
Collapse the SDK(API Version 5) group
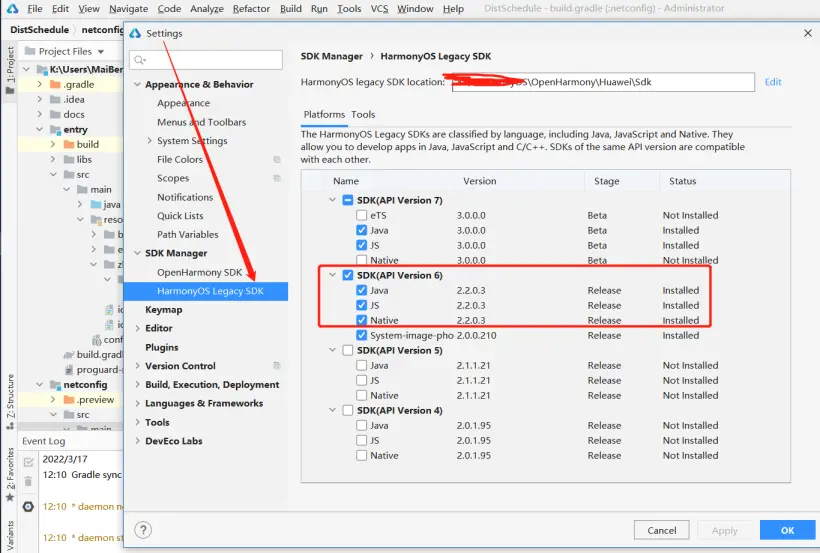click(x=332, y=350)
